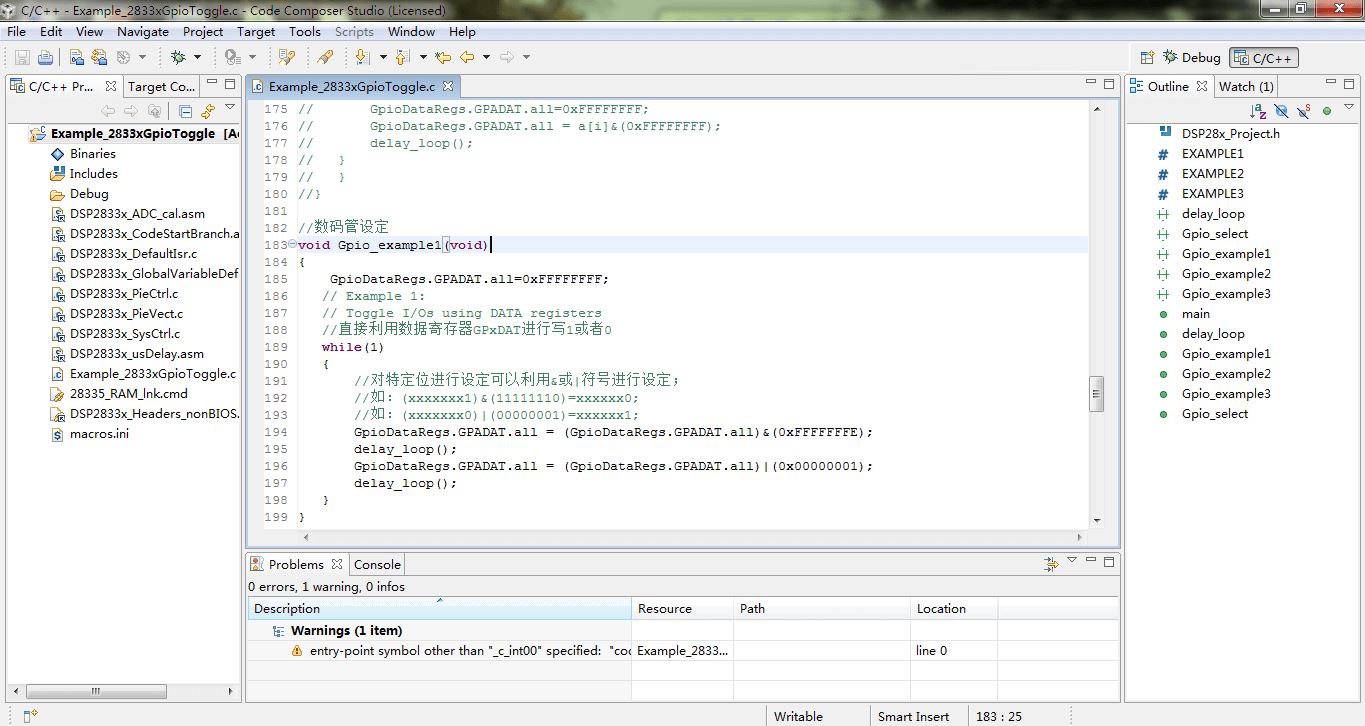
Task: Switch to the Debug perspective
Action: 1191,58
